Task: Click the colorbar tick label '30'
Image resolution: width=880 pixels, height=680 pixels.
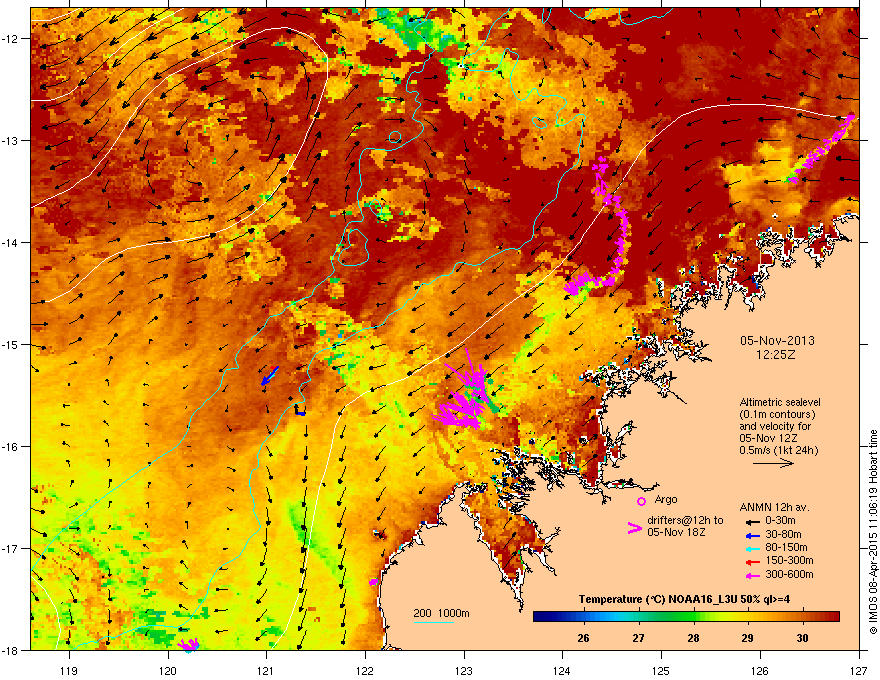Action: (x=803, y=638)
